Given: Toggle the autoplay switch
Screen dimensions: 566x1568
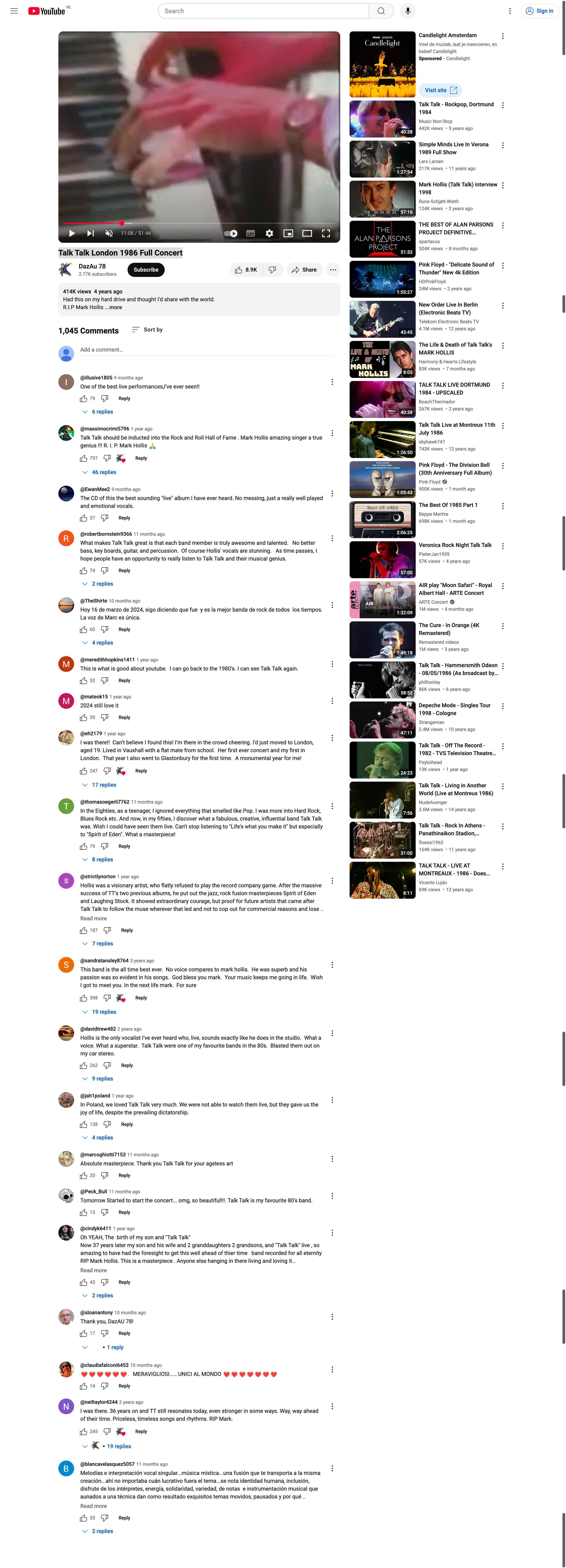Looking at the screenshot, I should pos(231,233).
